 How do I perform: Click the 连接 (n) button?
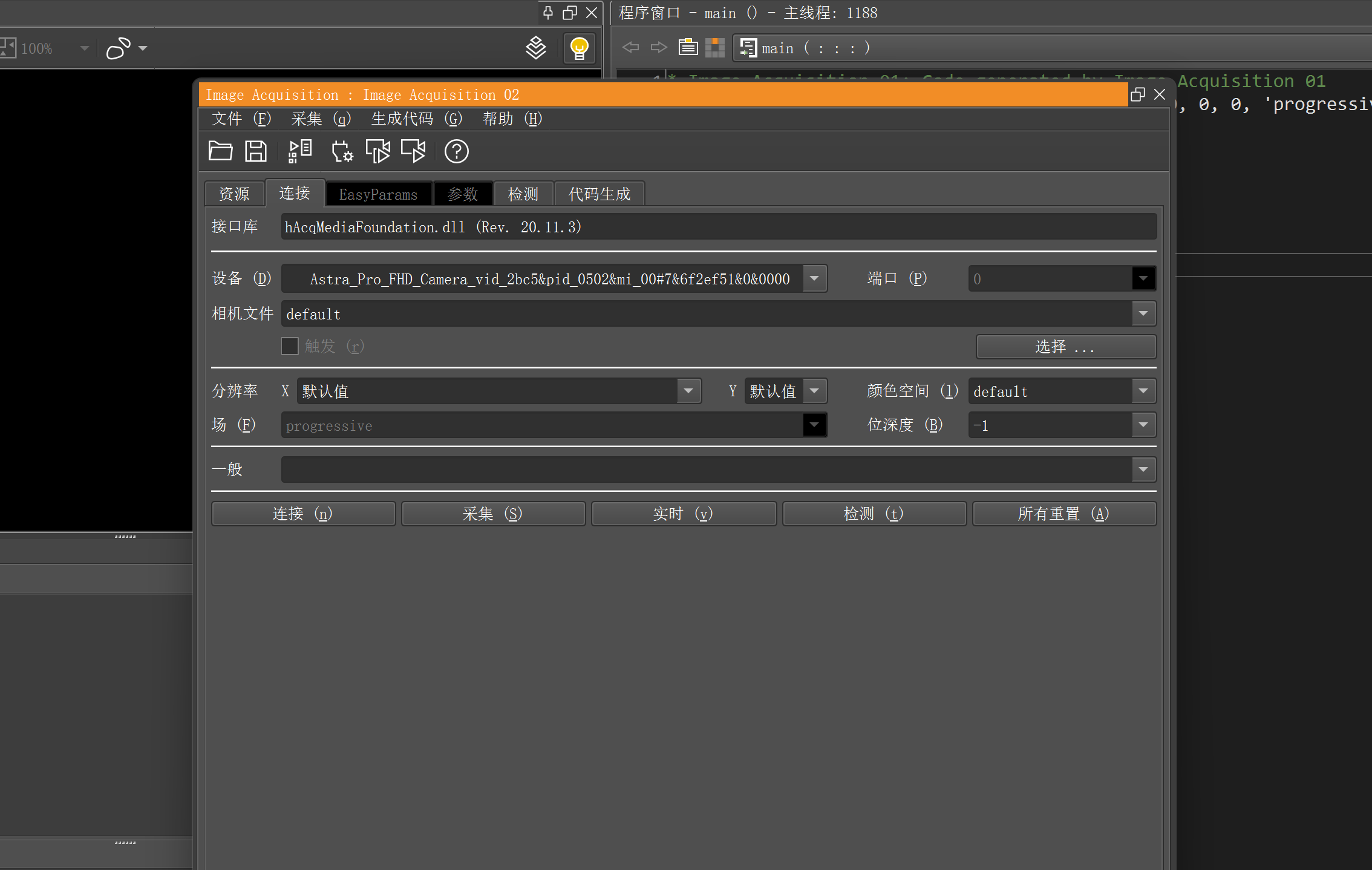303,514
